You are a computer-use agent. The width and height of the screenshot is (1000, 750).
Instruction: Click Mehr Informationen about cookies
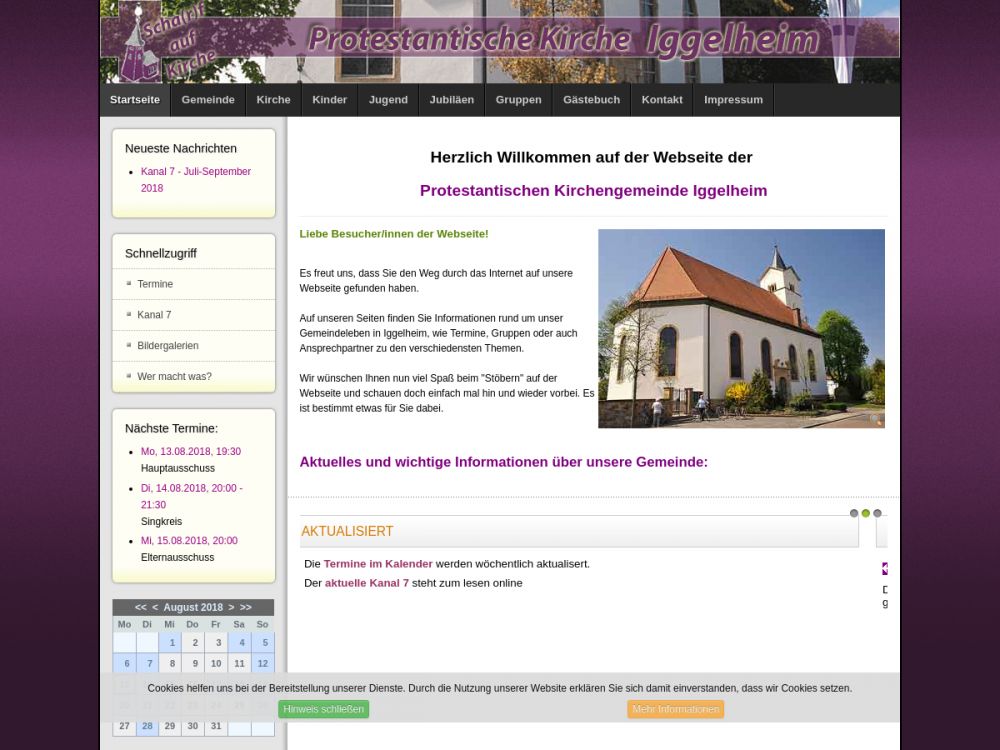[x=676, y=709]
